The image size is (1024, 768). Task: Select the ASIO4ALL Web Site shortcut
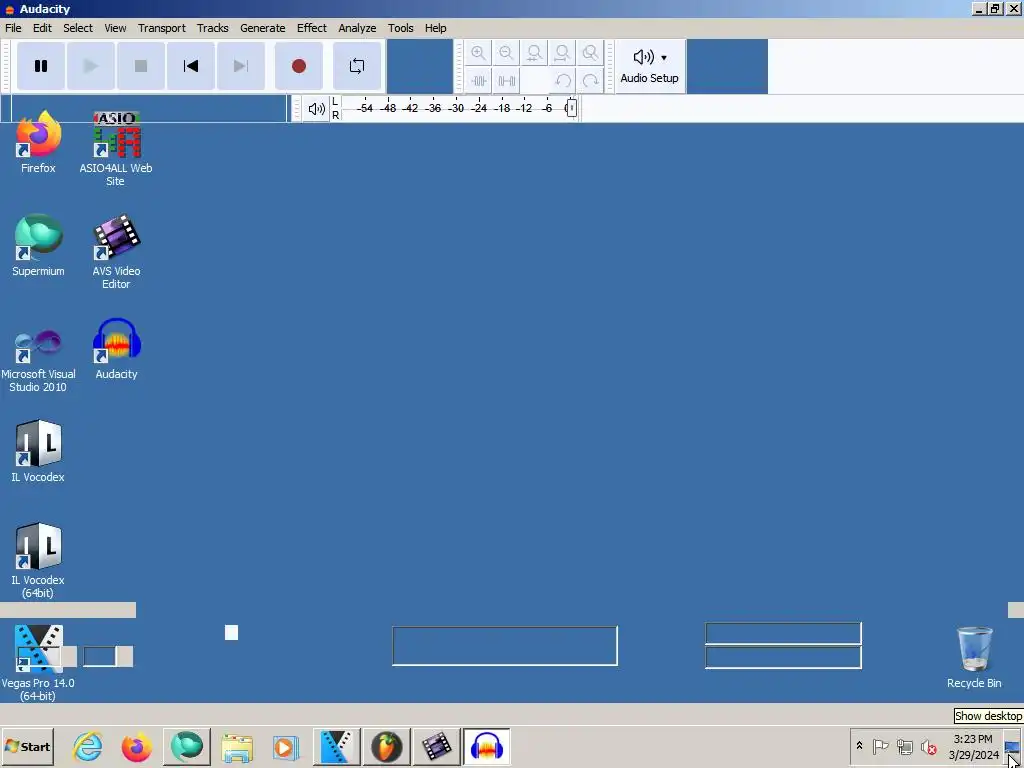[x=116, y=148]
